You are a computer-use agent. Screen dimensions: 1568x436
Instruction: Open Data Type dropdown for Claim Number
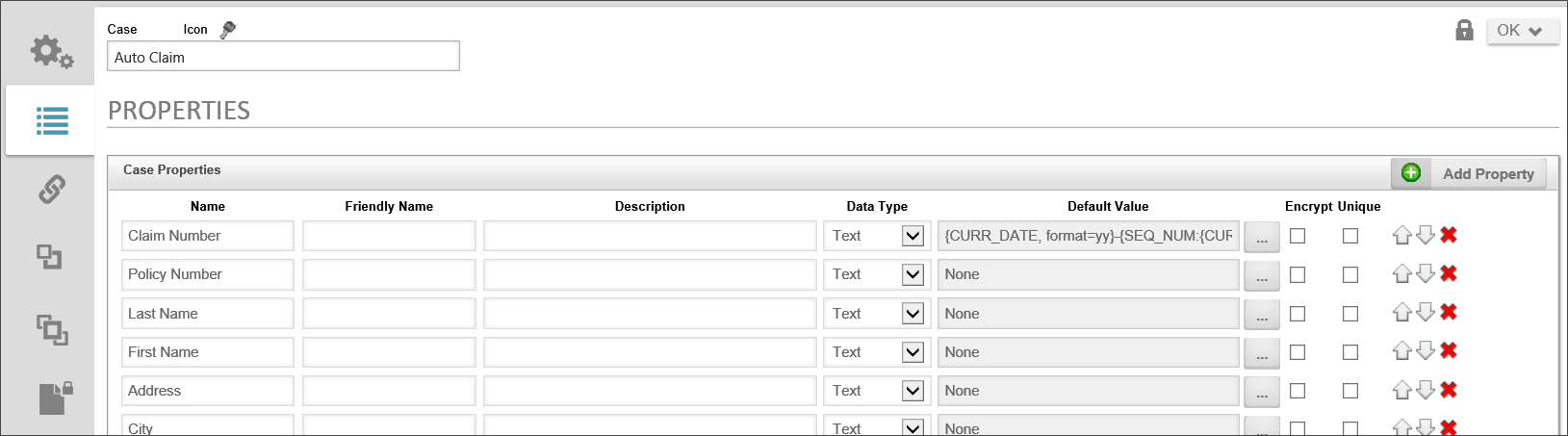(913, 236)
